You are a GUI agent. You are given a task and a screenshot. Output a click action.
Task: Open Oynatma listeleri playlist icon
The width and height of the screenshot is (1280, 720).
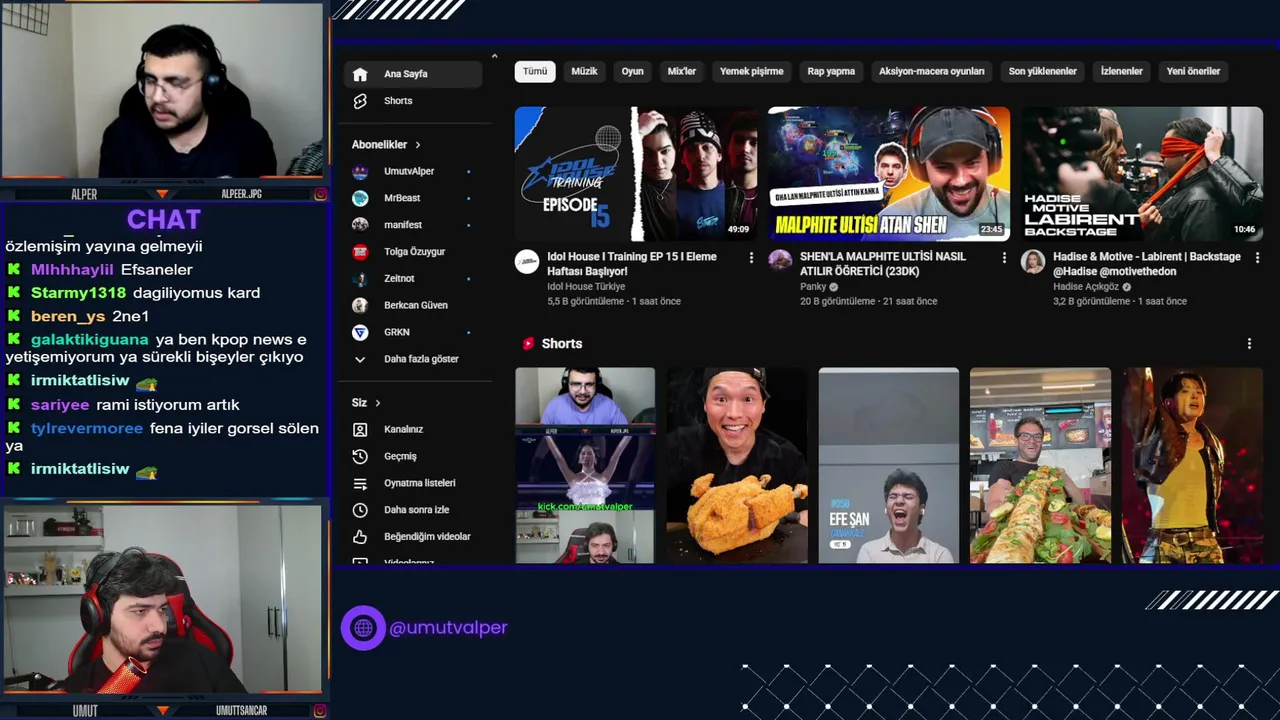point(360,483)
